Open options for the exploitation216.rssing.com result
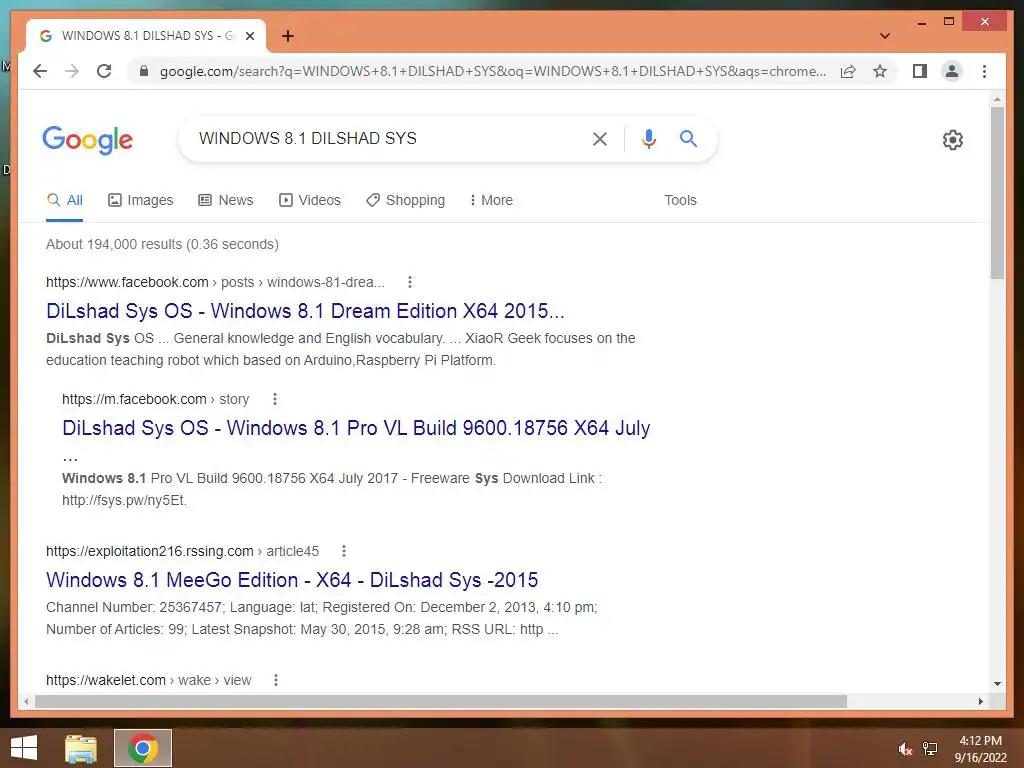The height and width of the screenshot is (768, 1024). [344, 551]
